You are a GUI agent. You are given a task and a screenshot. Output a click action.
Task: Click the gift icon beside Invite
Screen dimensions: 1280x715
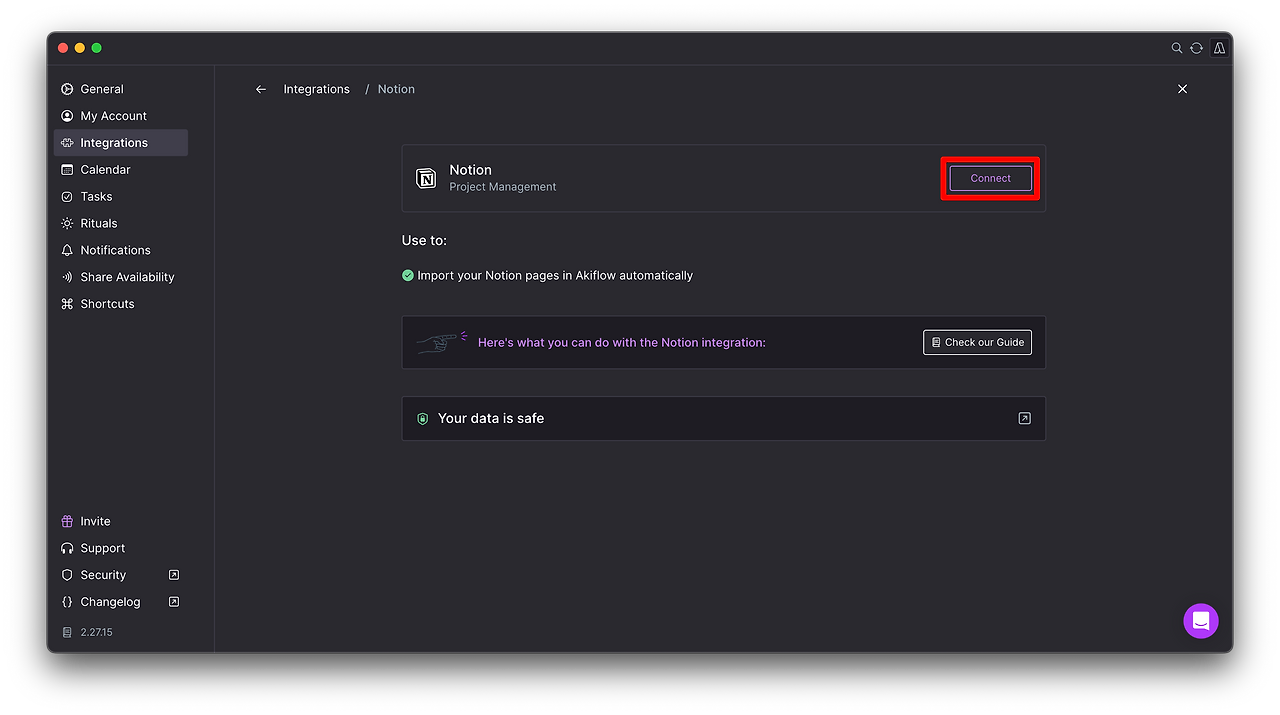click(67, 521)
